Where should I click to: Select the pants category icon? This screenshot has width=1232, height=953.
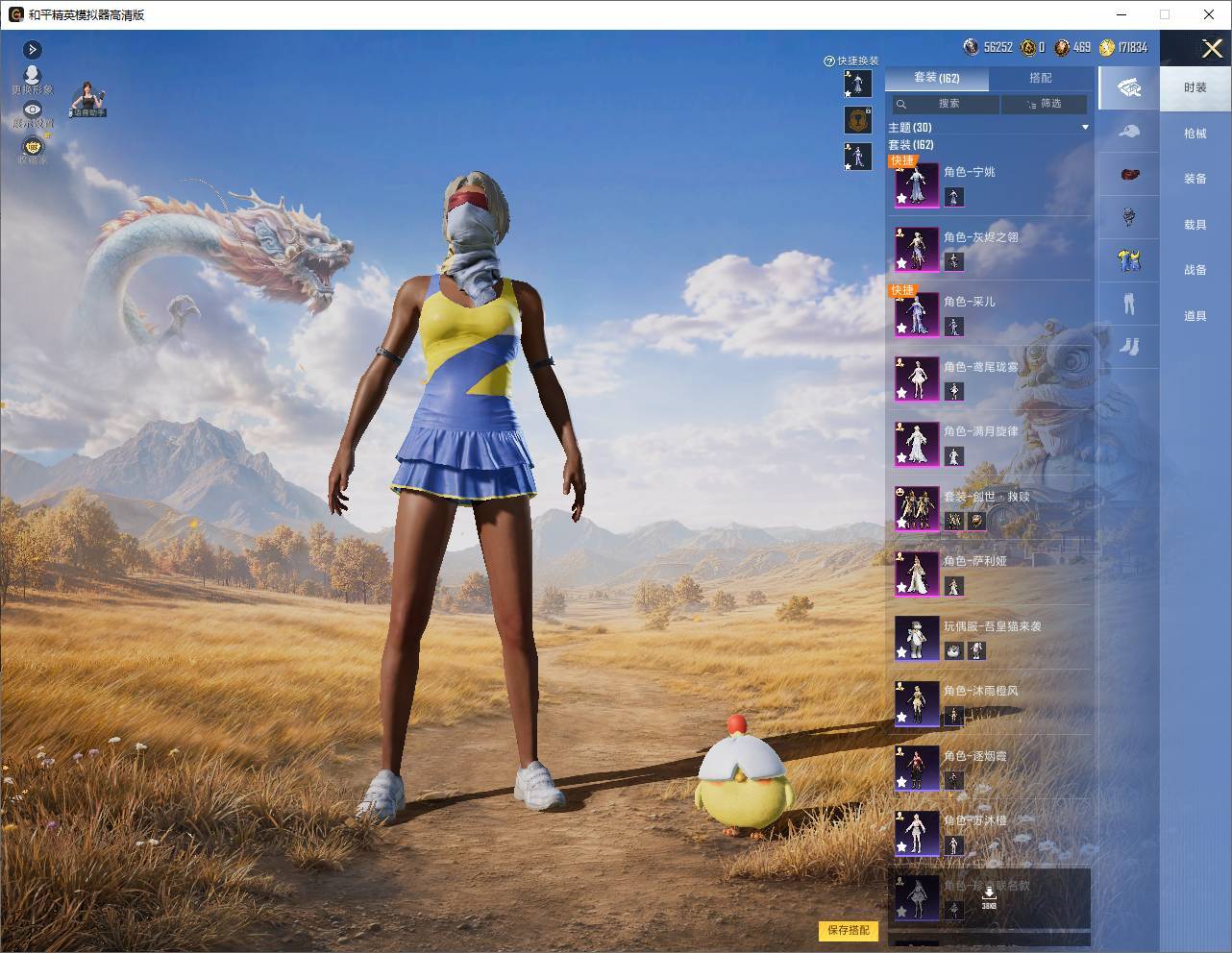pos(1129,303)
